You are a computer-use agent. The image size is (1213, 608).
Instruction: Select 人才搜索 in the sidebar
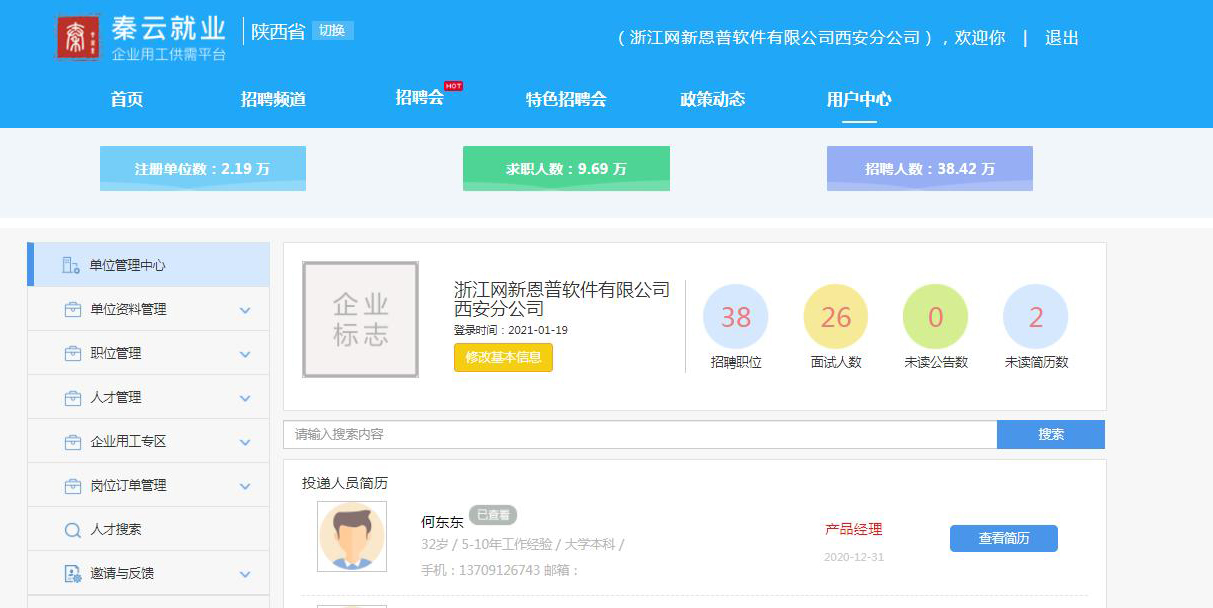pos(148,529)
